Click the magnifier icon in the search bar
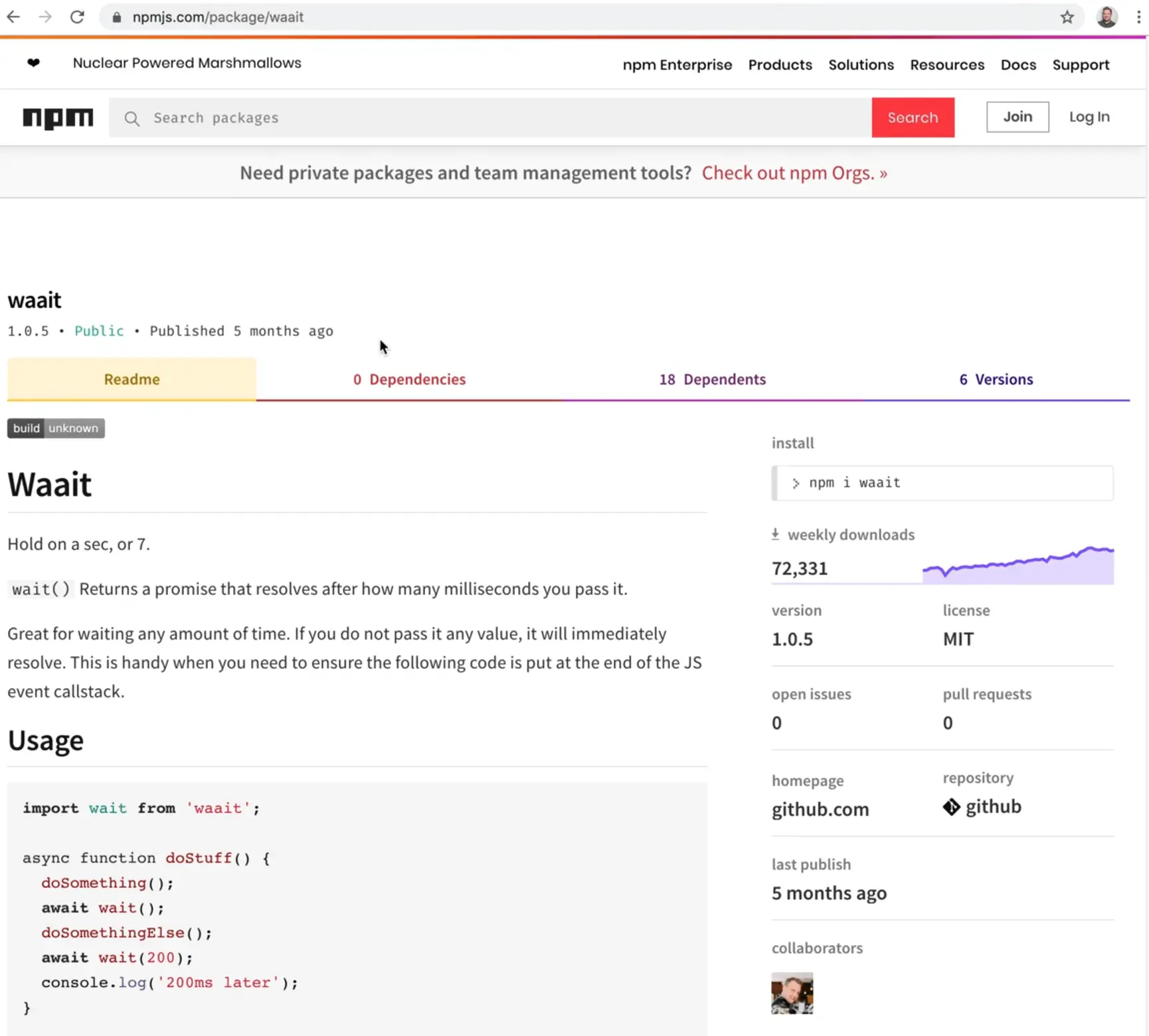The height and width of the screenshot is (1036, 1149). (132, 118)
